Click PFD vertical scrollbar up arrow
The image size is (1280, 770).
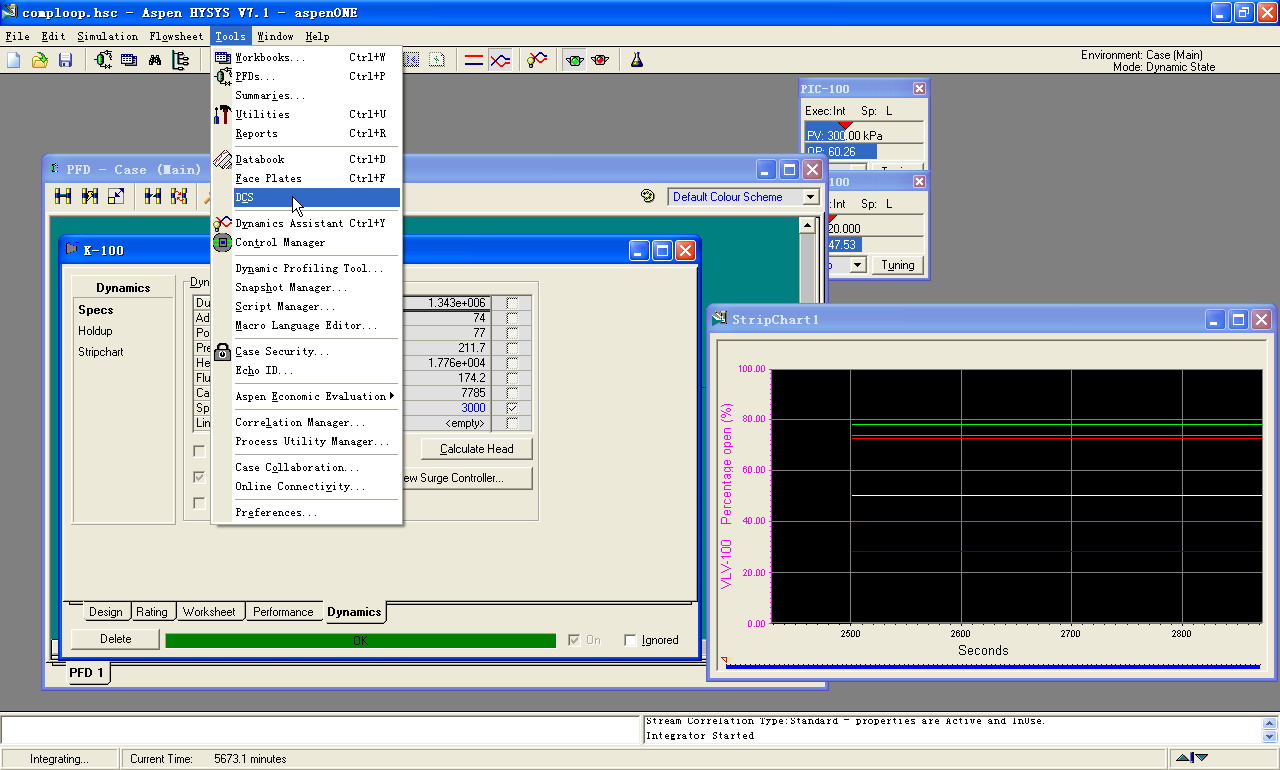click(808, 226)
